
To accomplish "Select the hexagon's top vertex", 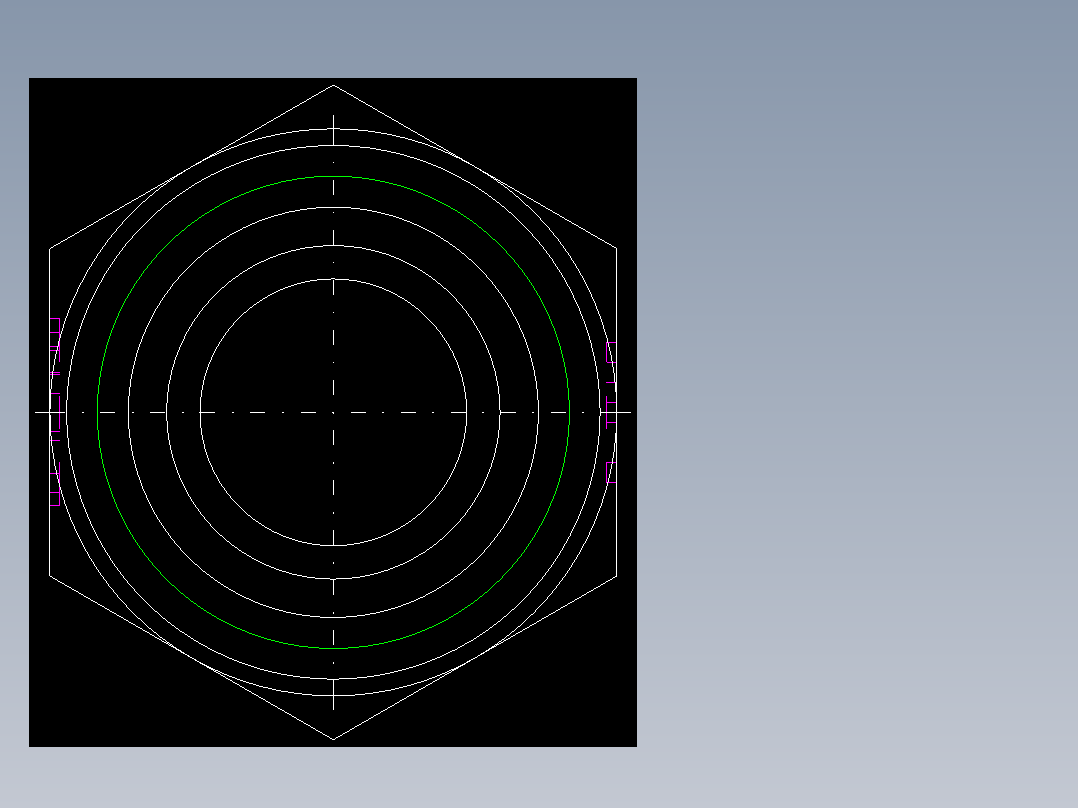I will pos(333,85).
